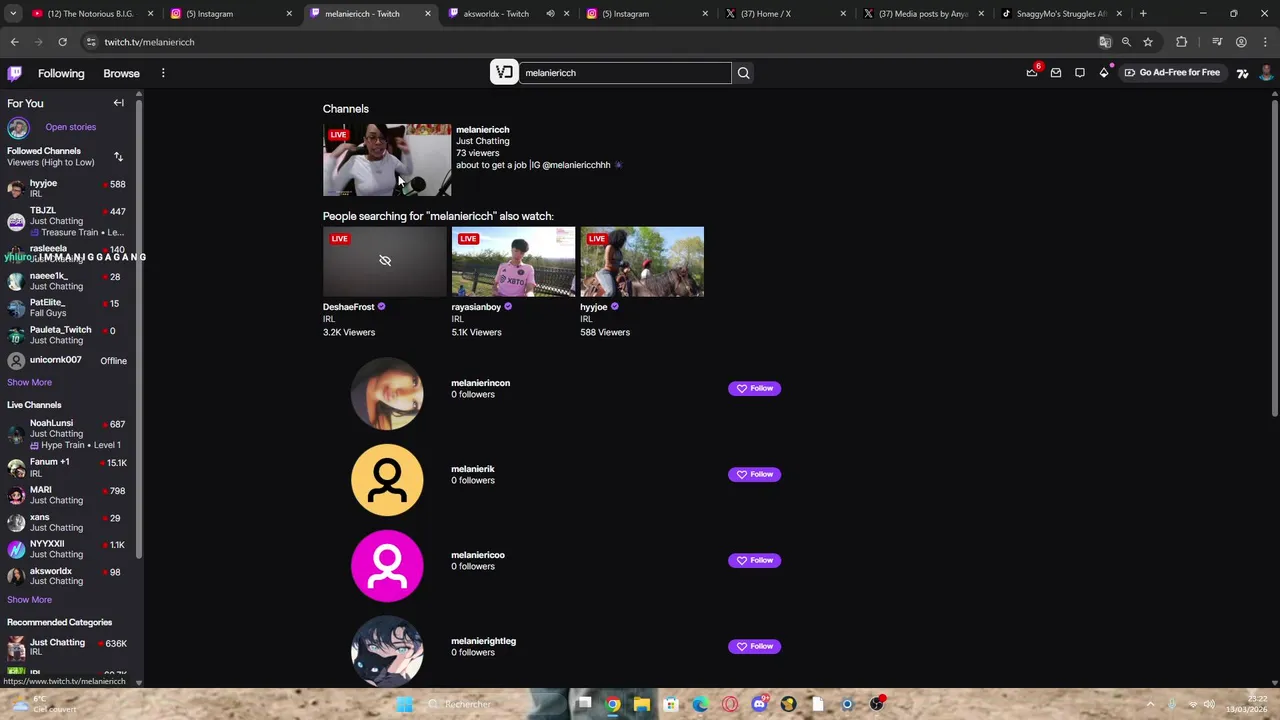Click the search magnifier button
Image resolution: width=1280 pixels, height=720 pixels.
pyautogui.click(x=743, y=72)
